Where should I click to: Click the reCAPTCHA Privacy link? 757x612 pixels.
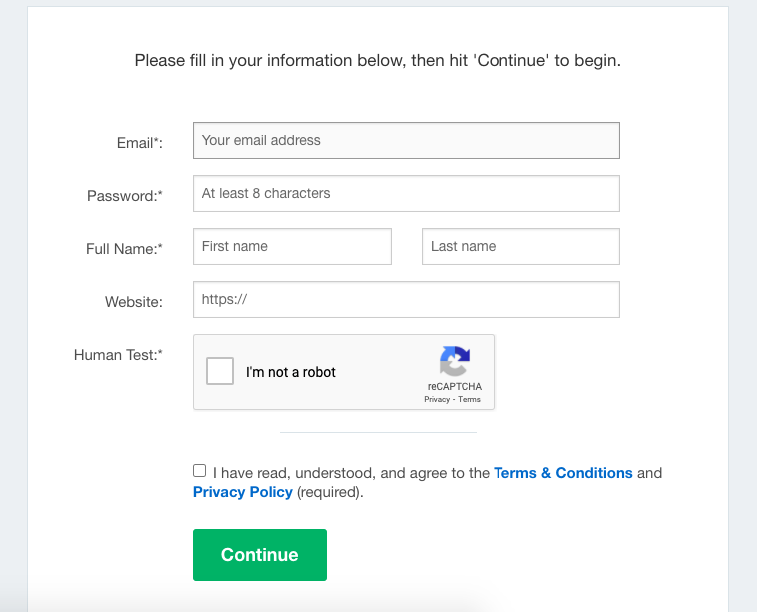tap(437, 399)
